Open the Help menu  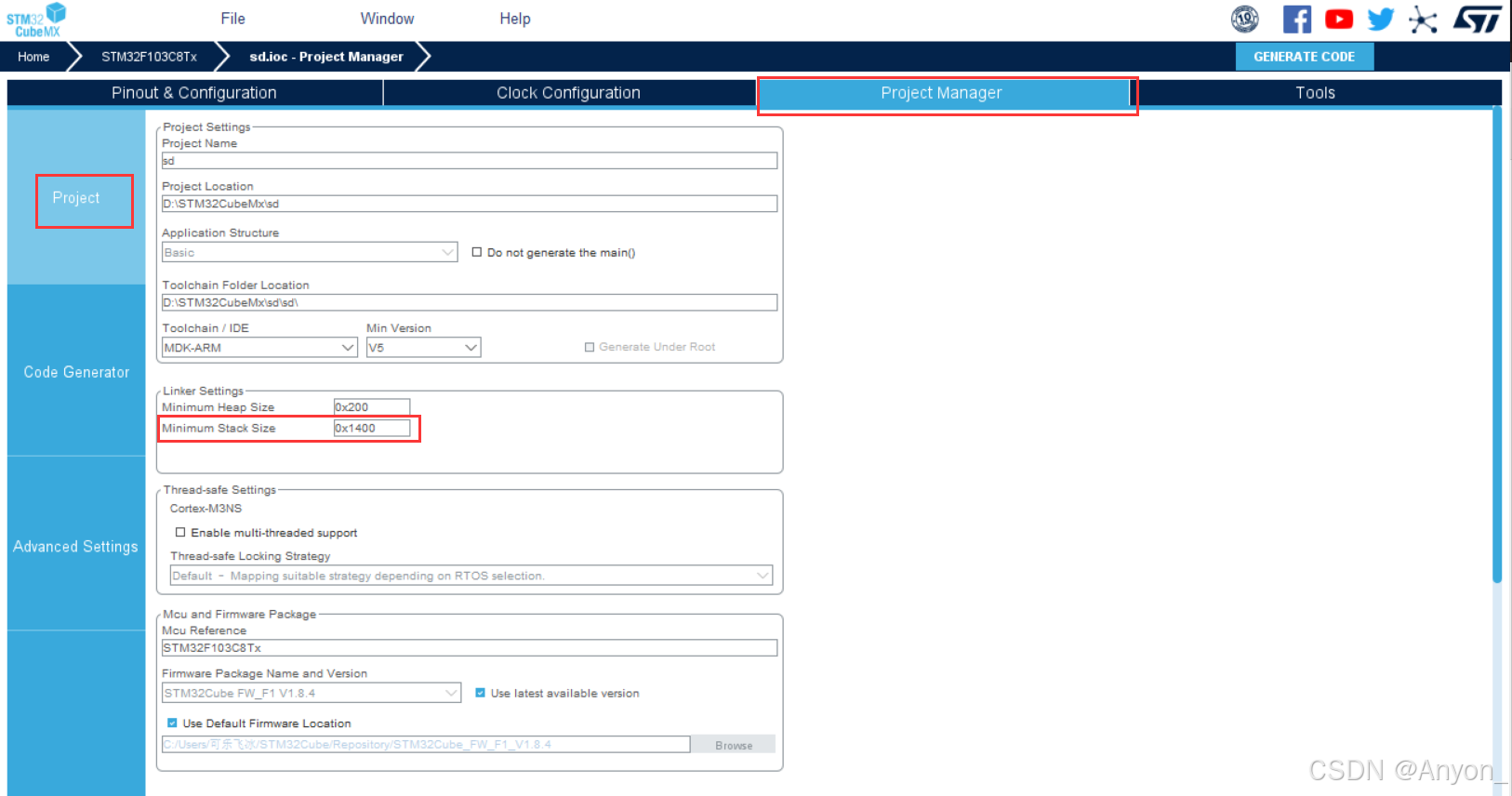[514, 19]
